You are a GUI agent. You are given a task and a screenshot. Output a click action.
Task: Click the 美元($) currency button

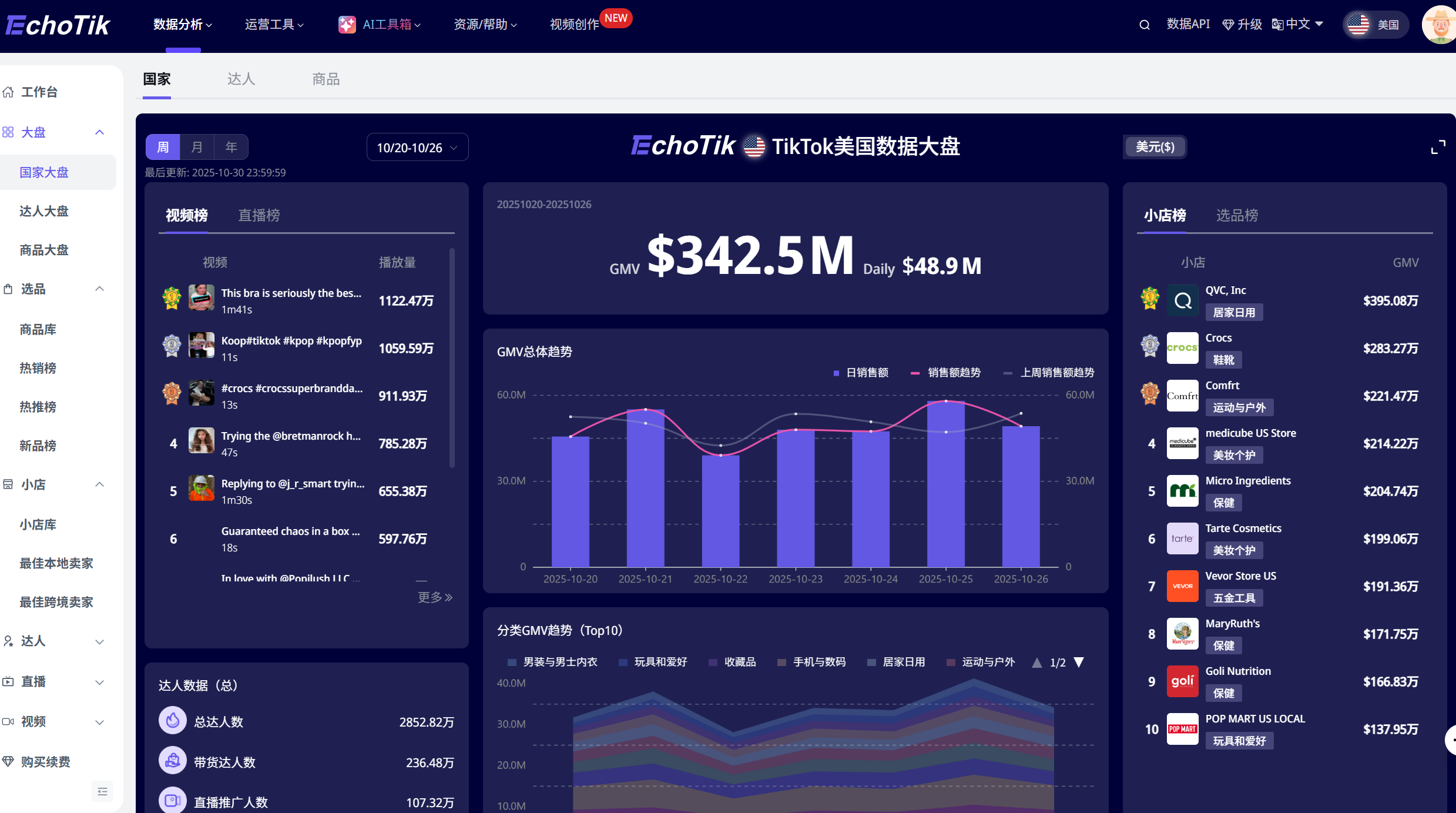(x=1155, y=147)
